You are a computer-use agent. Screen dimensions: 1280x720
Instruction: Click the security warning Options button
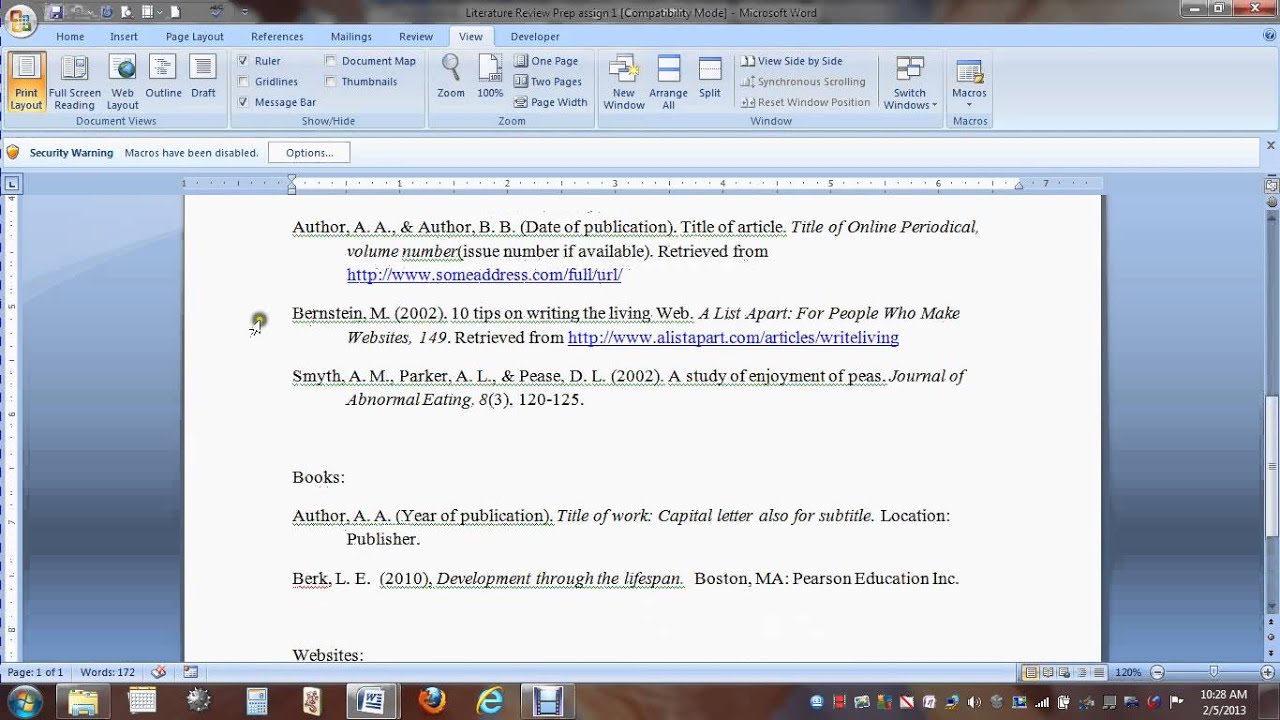click(x=309, y=153)
